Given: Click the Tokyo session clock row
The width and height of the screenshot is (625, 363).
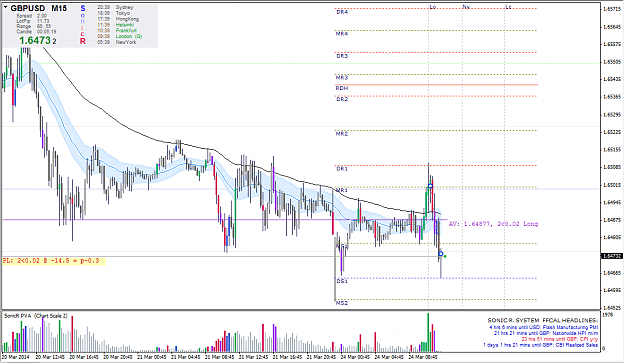Looking at the screenshot, I should [114, 13].
